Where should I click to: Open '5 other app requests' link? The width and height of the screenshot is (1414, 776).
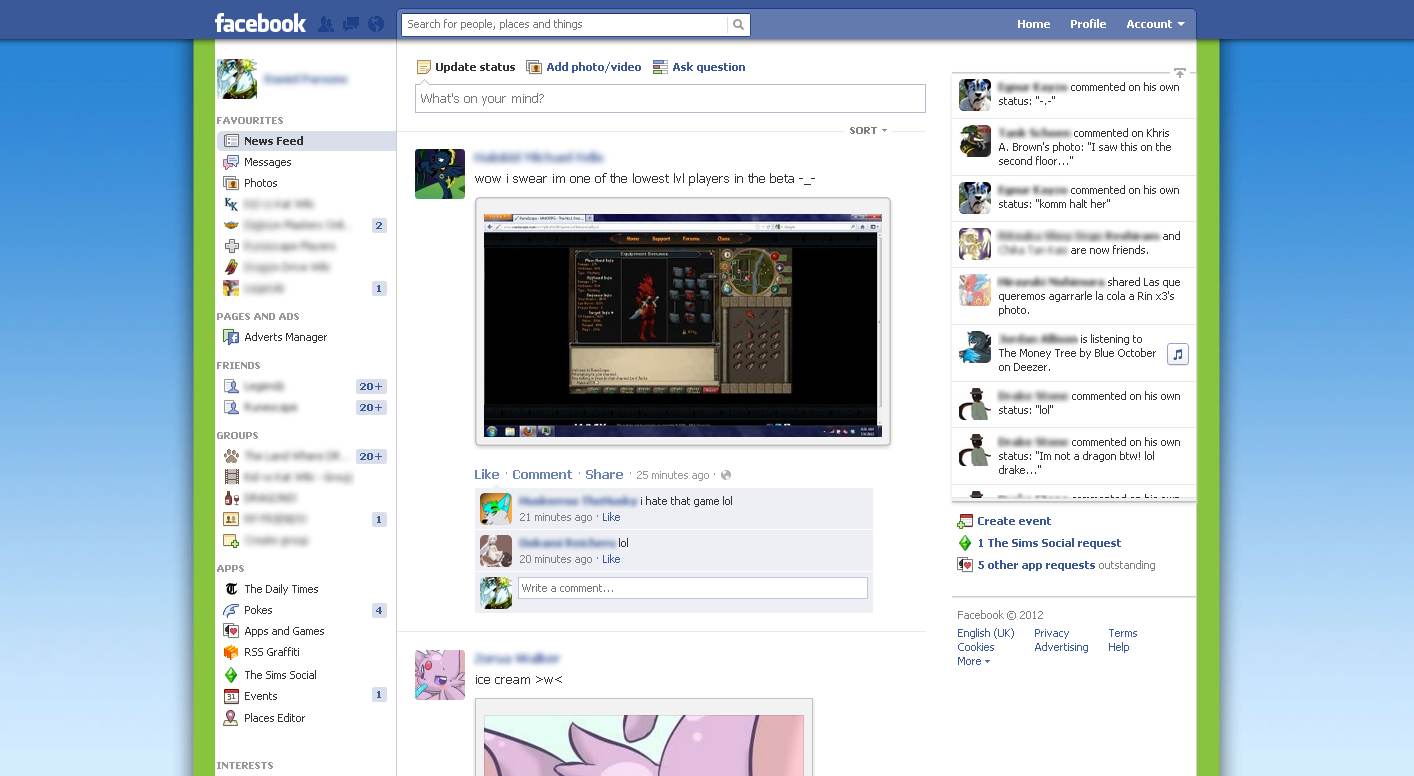[1036, 565]
